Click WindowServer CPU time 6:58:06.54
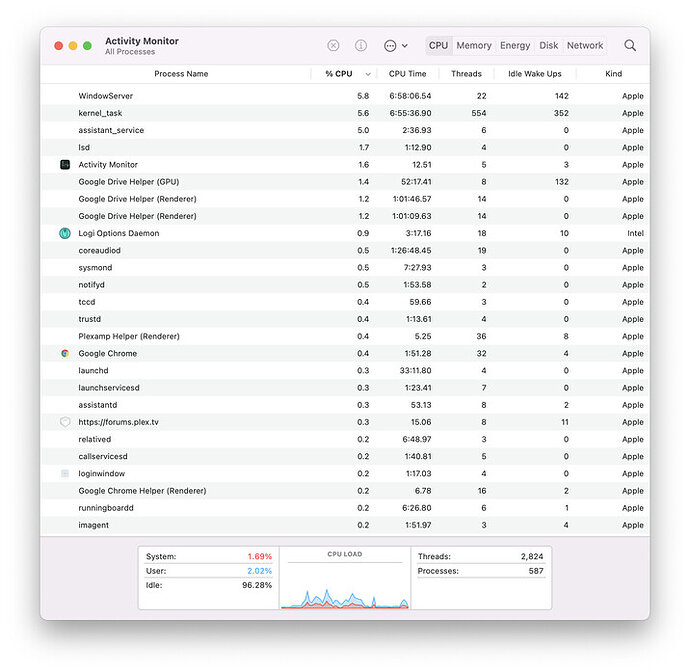690x672 pixels. coord(410,96)
